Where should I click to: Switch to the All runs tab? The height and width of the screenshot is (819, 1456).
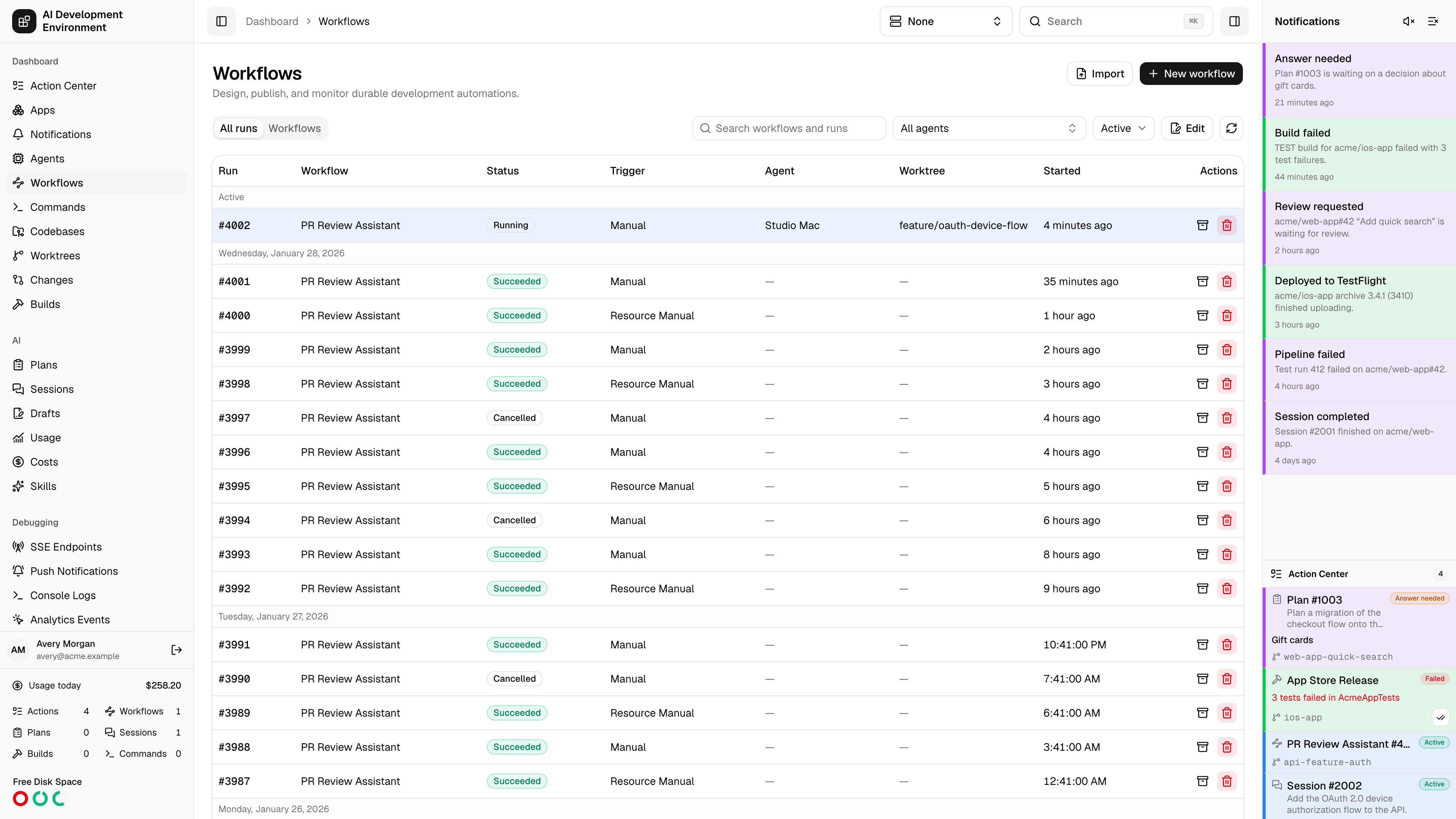tap(238, 128)
